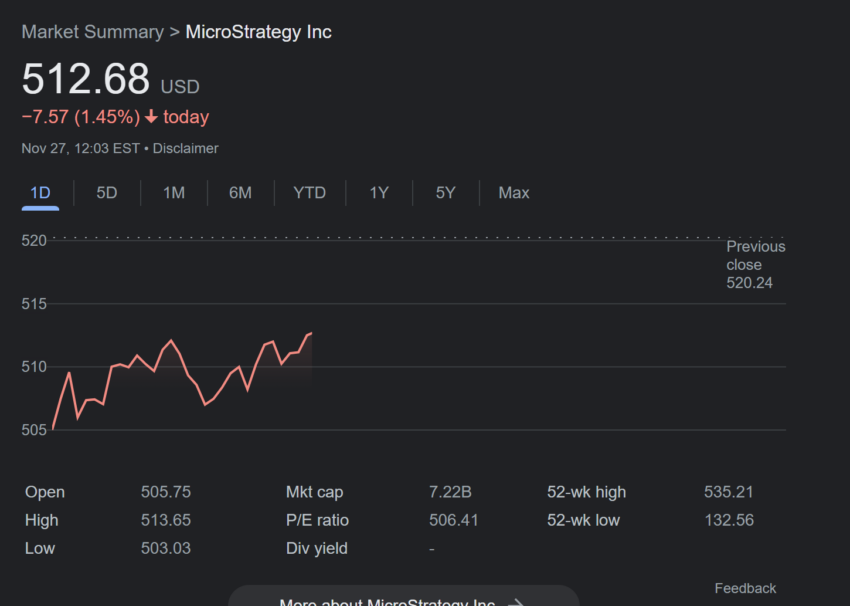Select the Max time range

click(514, 193)
